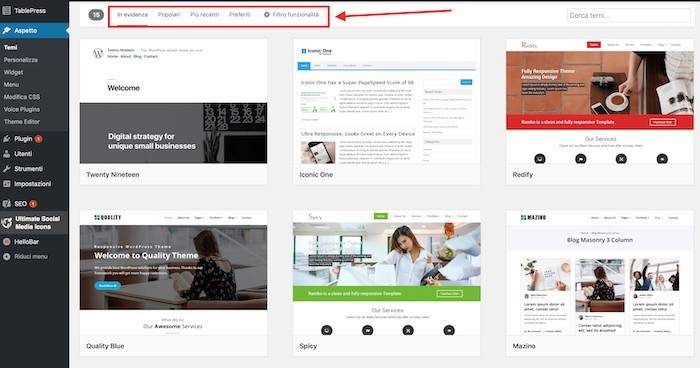The image size is (700, 368).
Task: Click the Spicy theme name
Action: click(308, 346)
